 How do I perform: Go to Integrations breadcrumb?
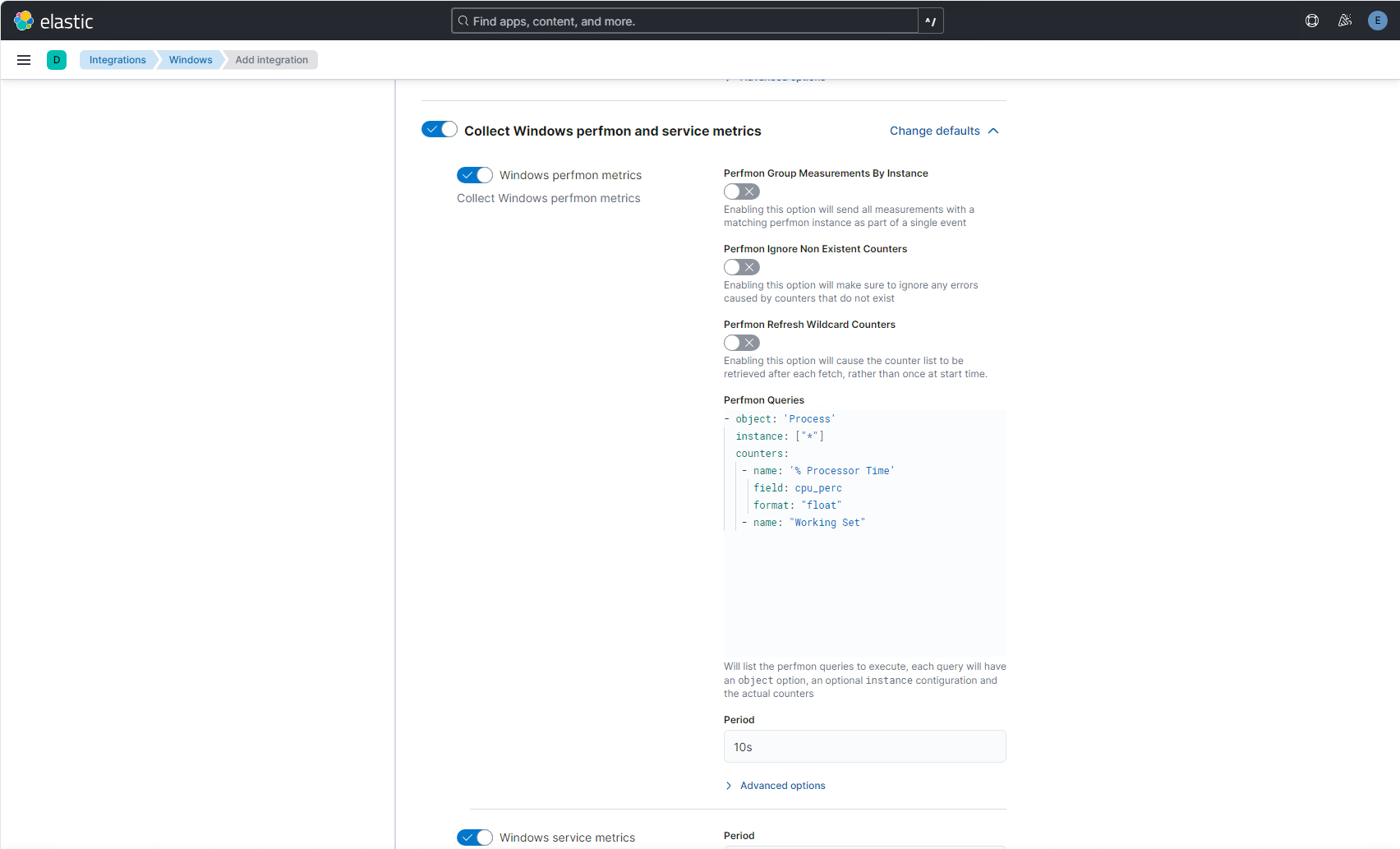[x=117, y=60]
